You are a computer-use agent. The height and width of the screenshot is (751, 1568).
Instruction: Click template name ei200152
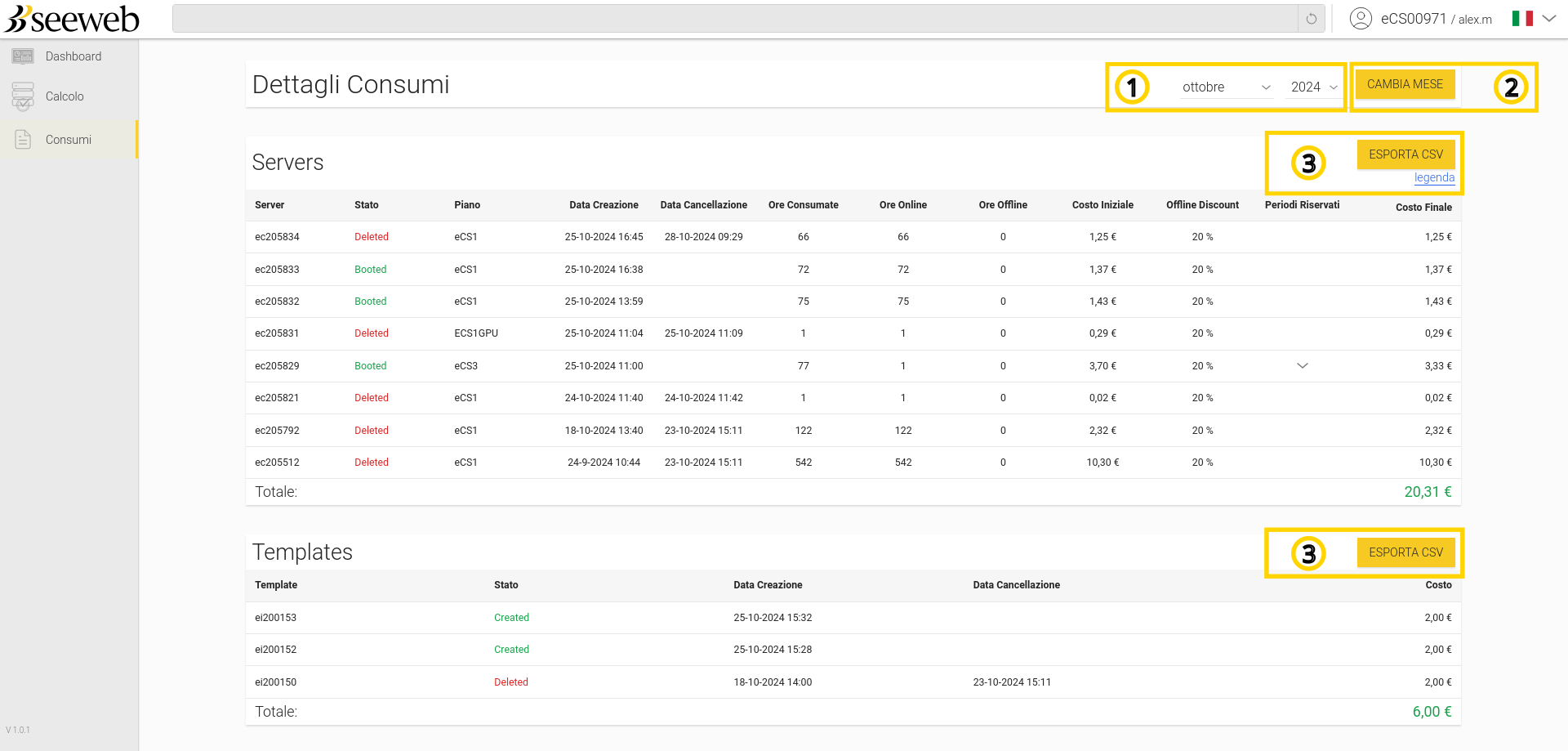(275, 650)
